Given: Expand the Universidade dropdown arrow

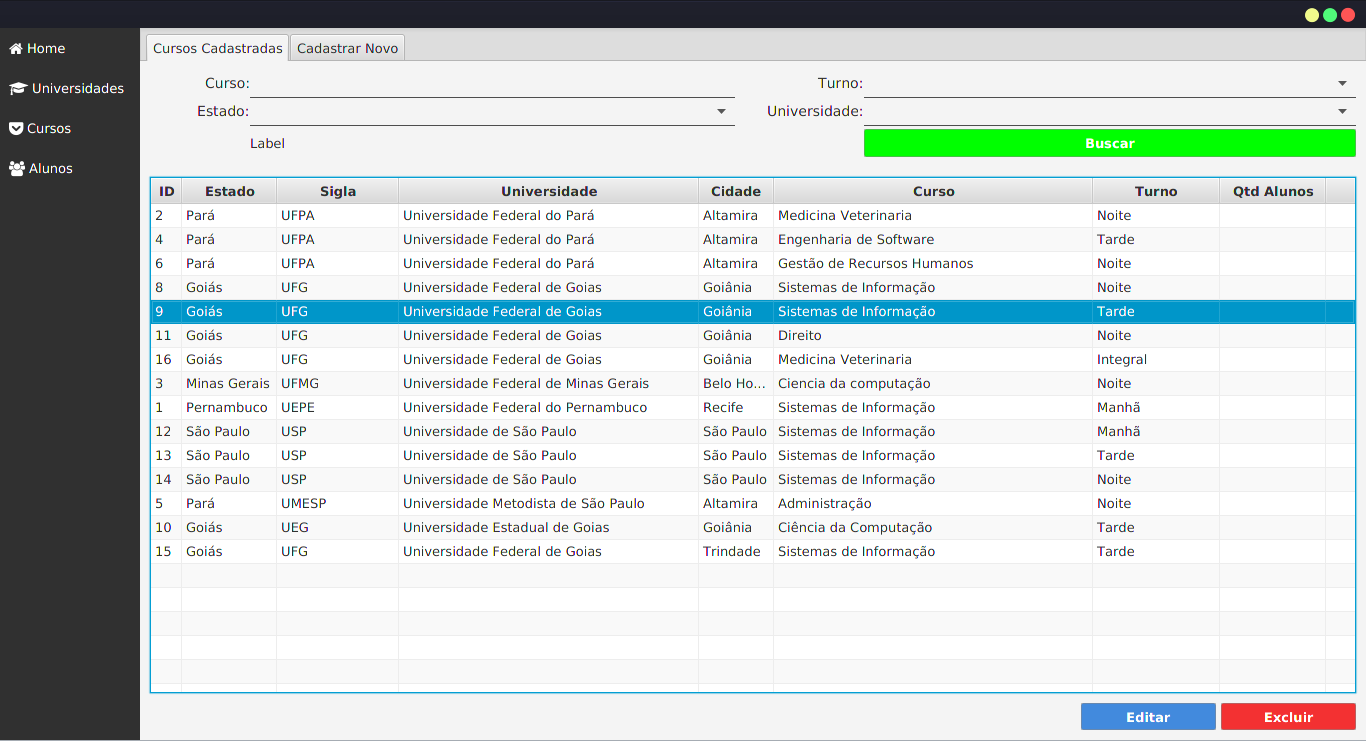Looking at the screenshot, I should tap(1342, 112).
